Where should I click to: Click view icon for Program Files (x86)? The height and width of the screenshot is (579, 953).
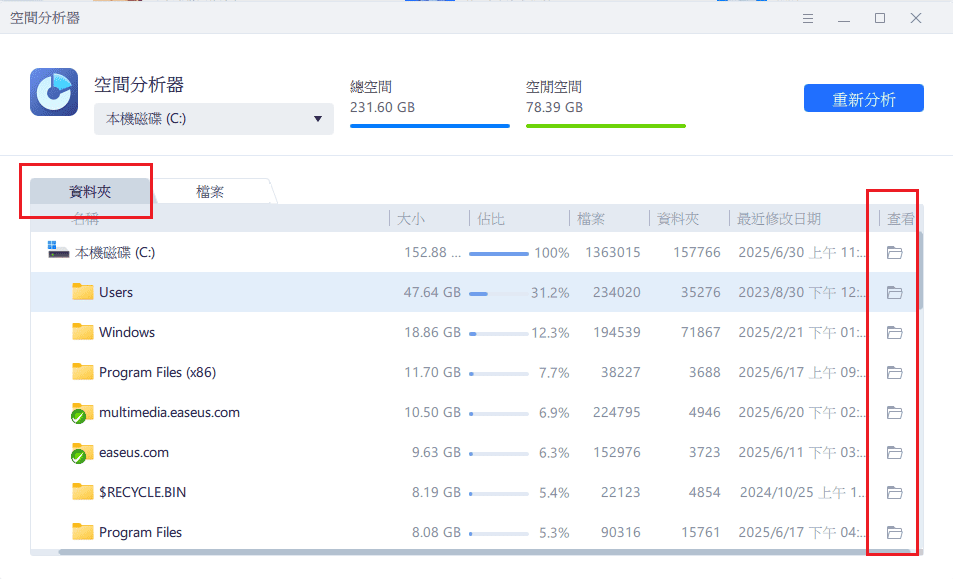pos(894,373)
